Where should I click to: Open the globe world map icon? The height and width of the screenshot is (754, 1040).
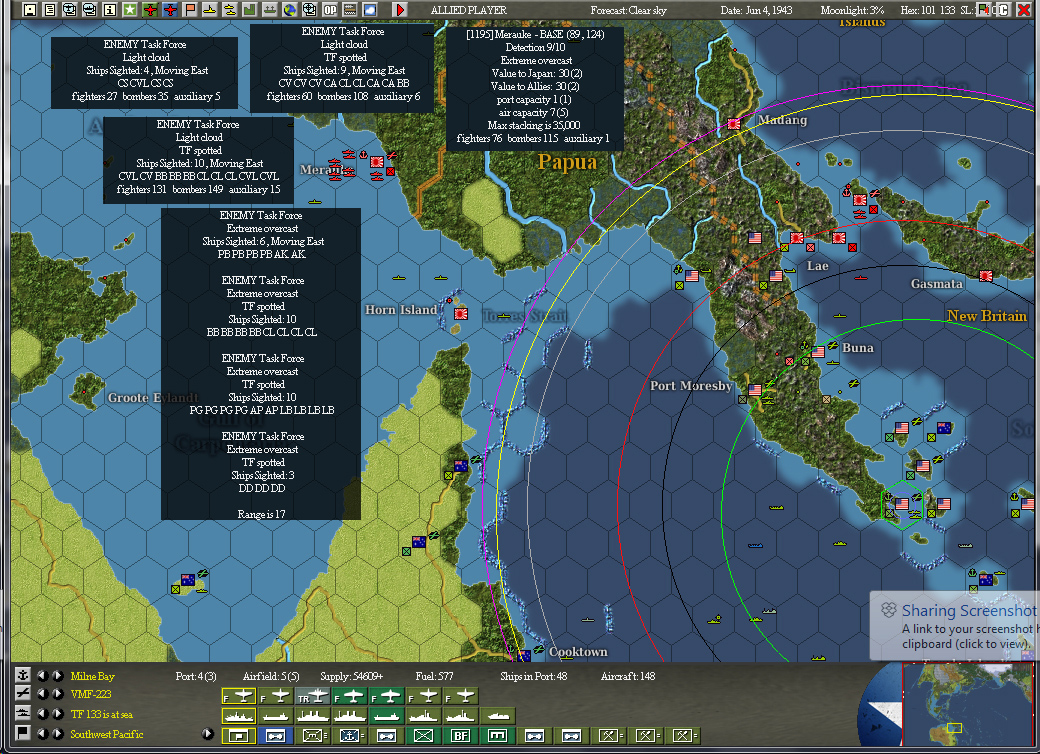point(289,9)
